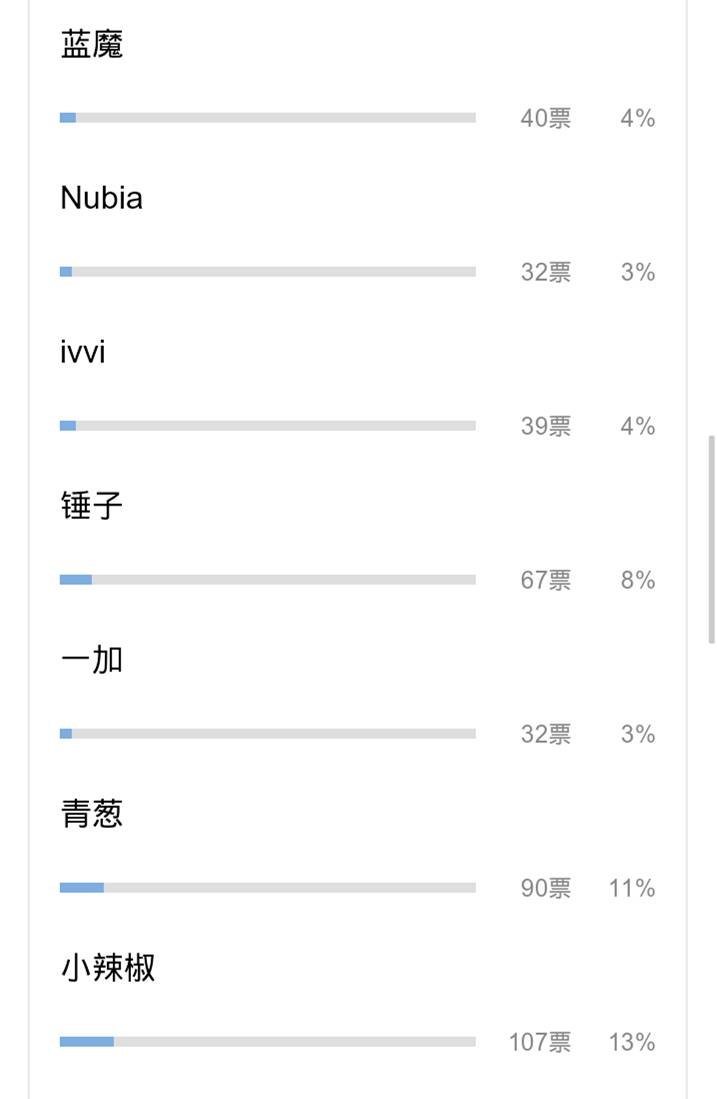Select the 蓝魔 poll option label

[92, 44]
